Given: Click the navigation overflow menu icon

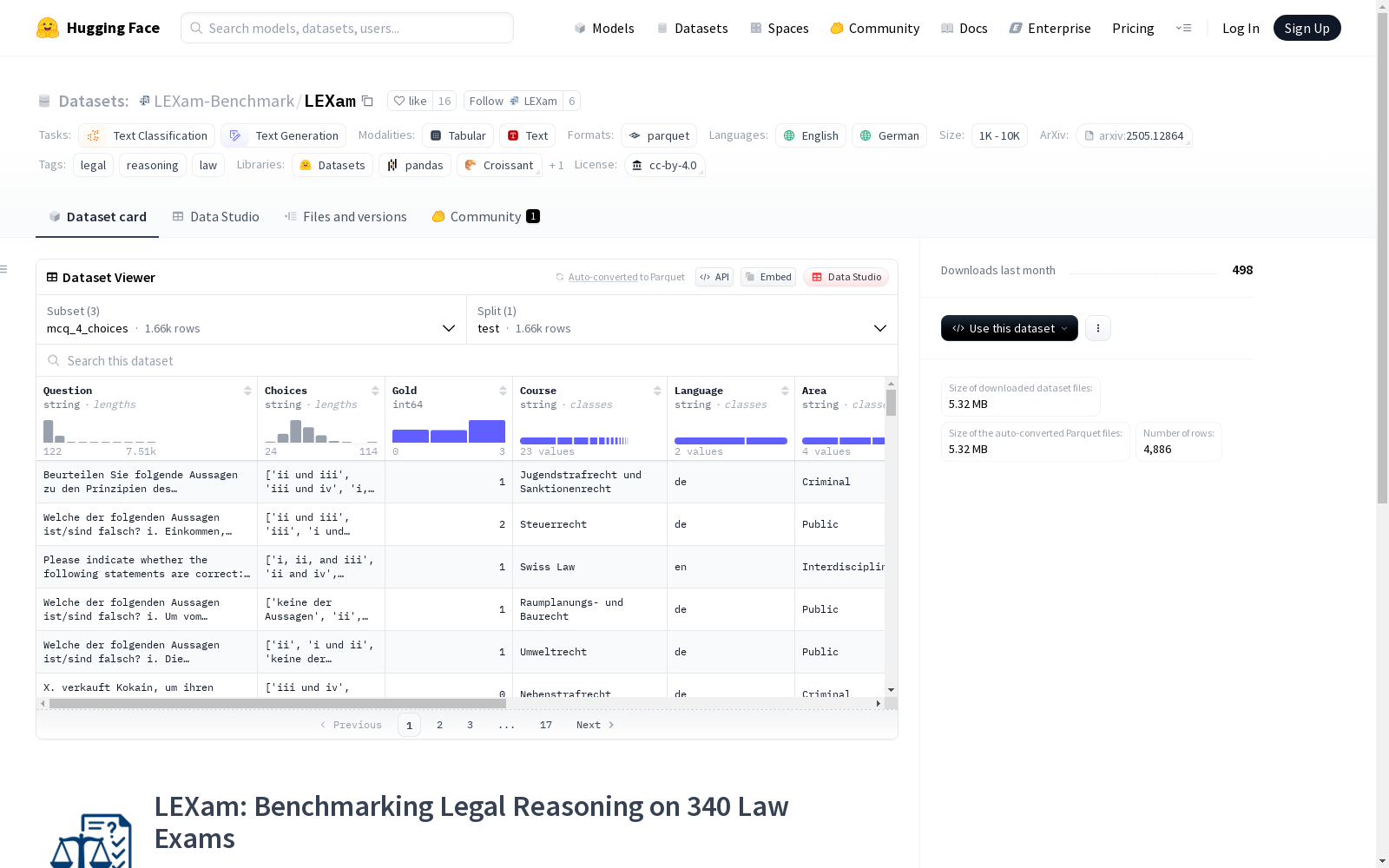Looking at the screenshot, I should tap(1183, 28).
